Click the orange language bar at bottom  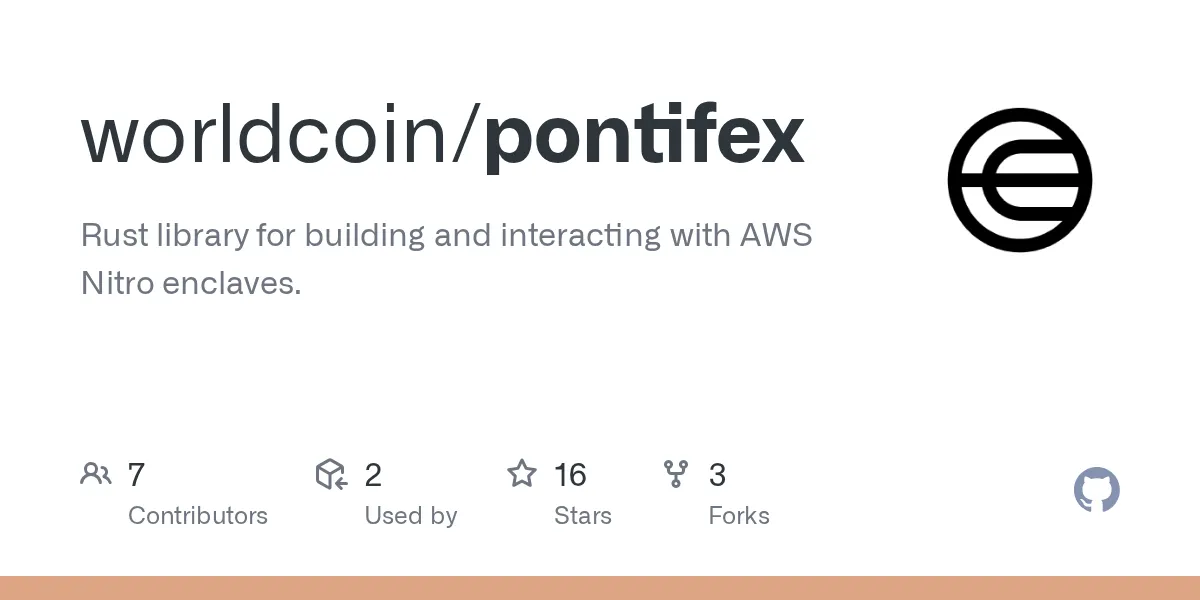coord(600,588)
